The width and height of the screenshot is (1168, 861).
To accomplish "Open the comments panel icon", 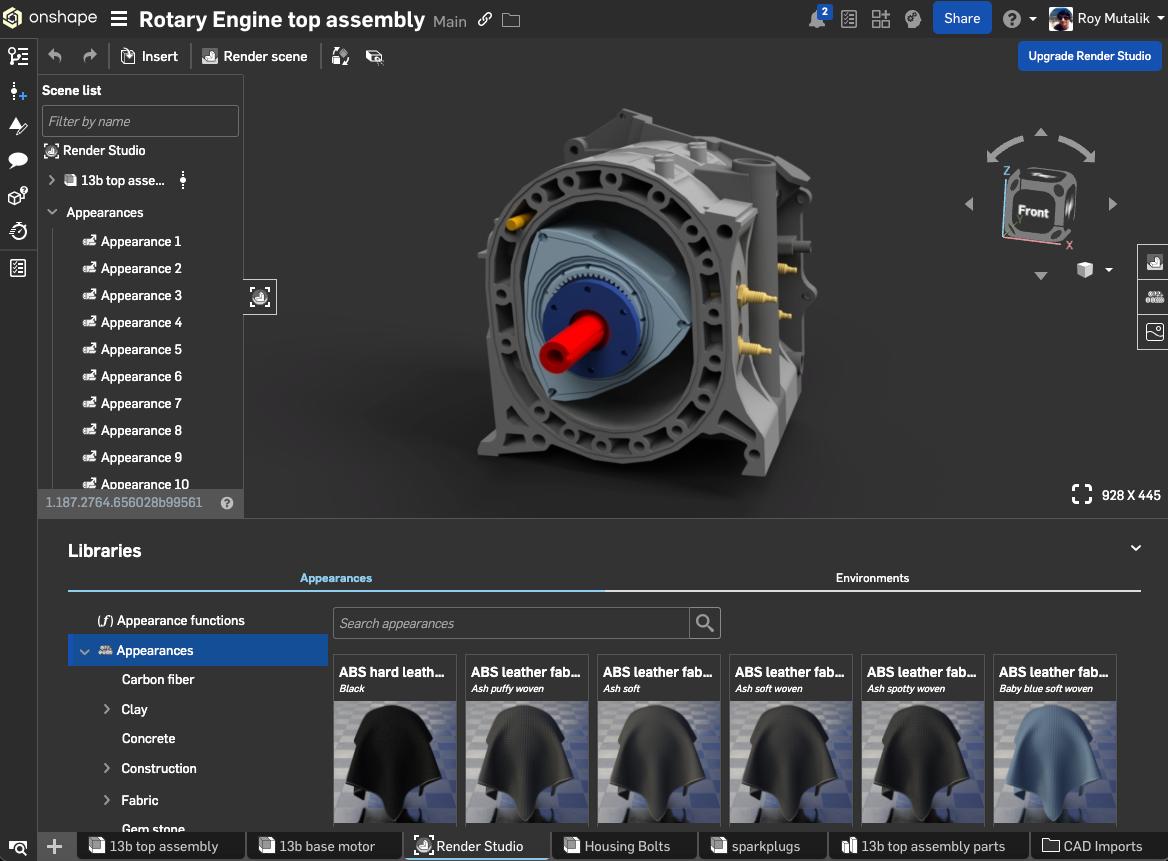I will pyautogui.click(x=18, y=160).
